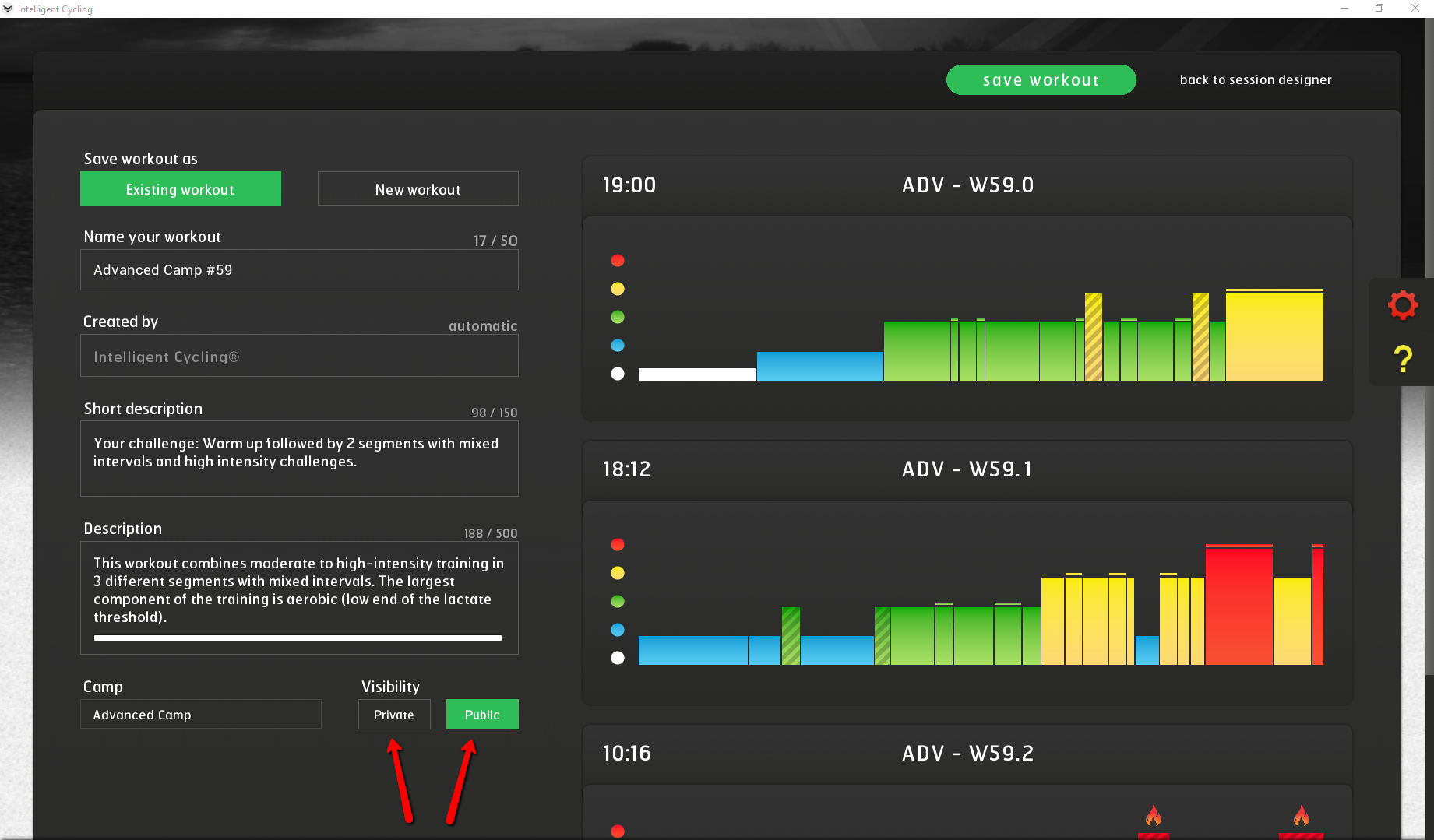Click the green zone dot in W59.1 chart
Image resolution: width=1434 pixels, height=840 pixels.
click(x=618, y=602)
